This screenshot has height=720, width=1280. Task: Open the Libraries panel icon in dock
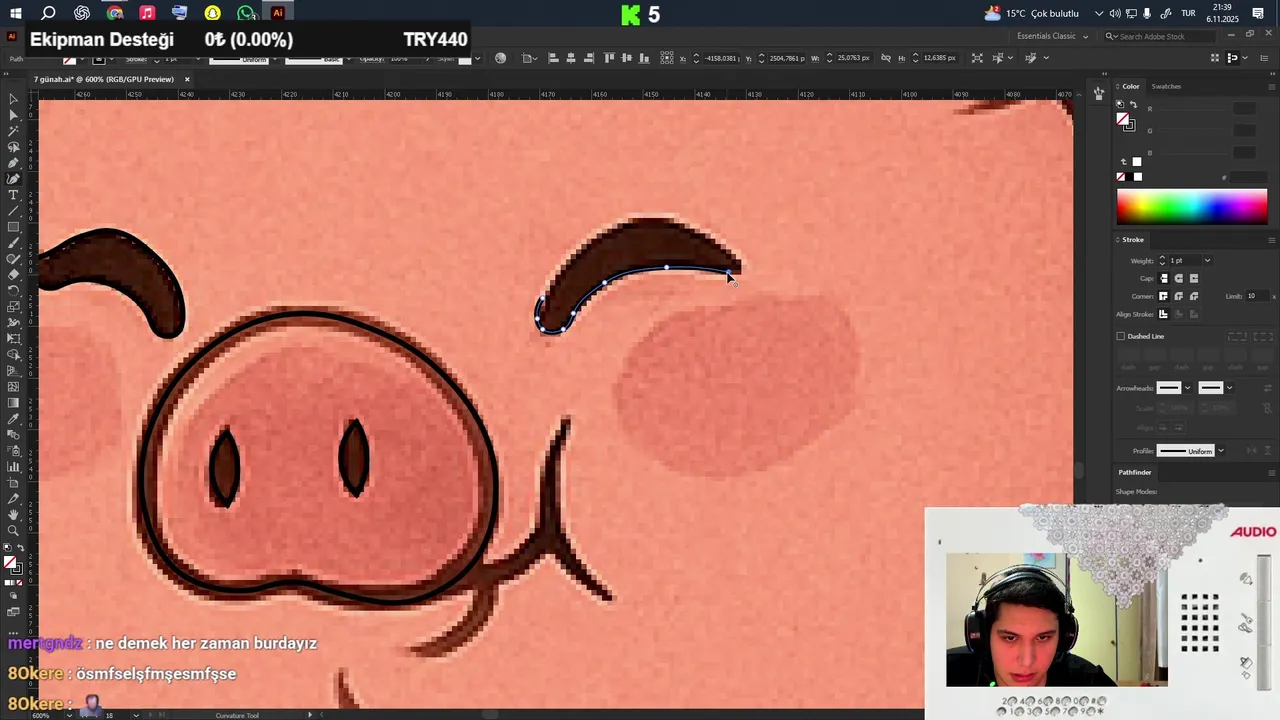pyautogui.click(x=1098, y=93)
